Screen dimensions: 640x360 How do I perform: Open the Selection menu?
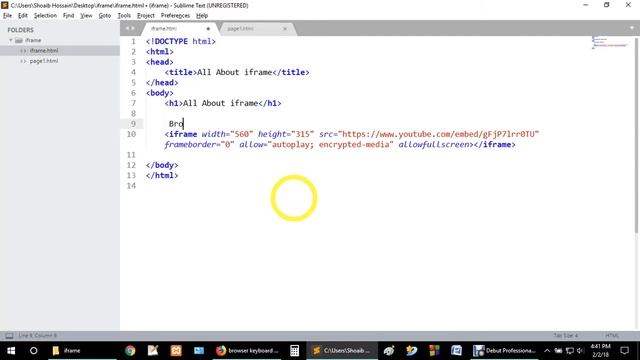(45, 16)
